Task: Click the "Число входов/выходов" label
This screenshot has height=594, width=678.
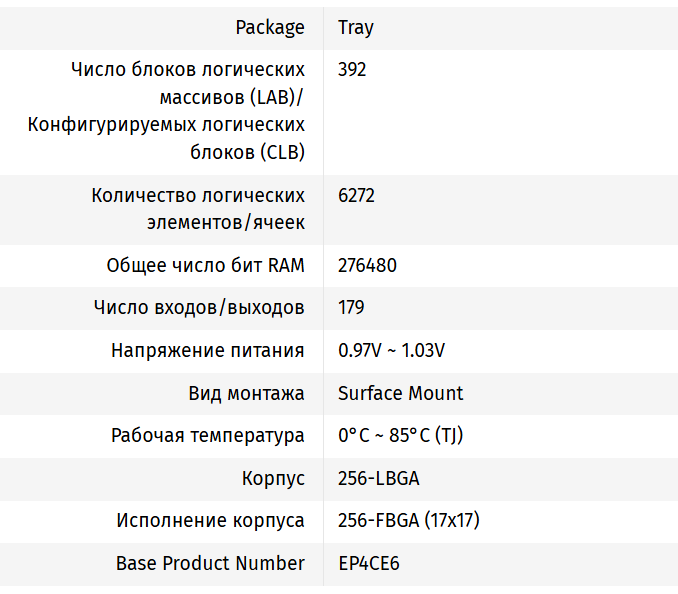Action: (x=199, y=308)
